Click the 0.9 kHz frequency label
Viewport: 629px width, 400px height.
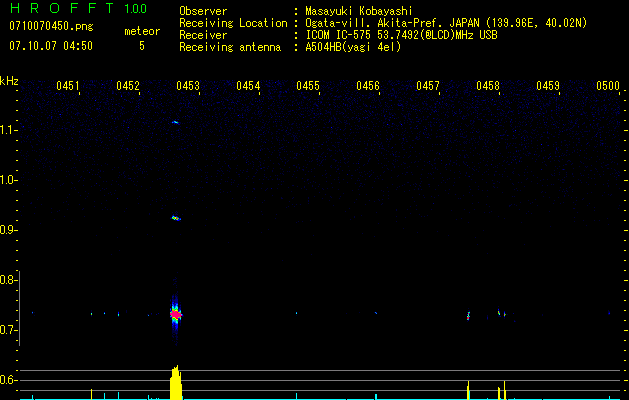[8, 230]
